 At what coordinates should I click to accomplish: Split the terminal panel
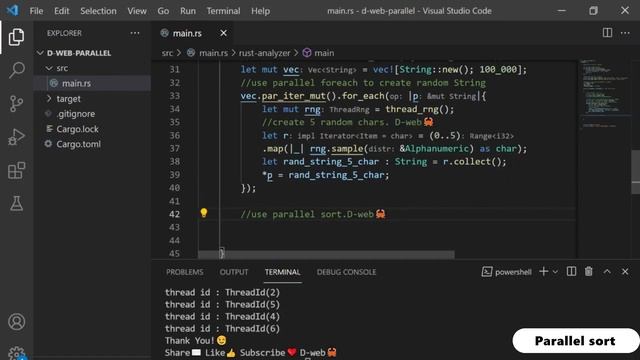[571, 271]
